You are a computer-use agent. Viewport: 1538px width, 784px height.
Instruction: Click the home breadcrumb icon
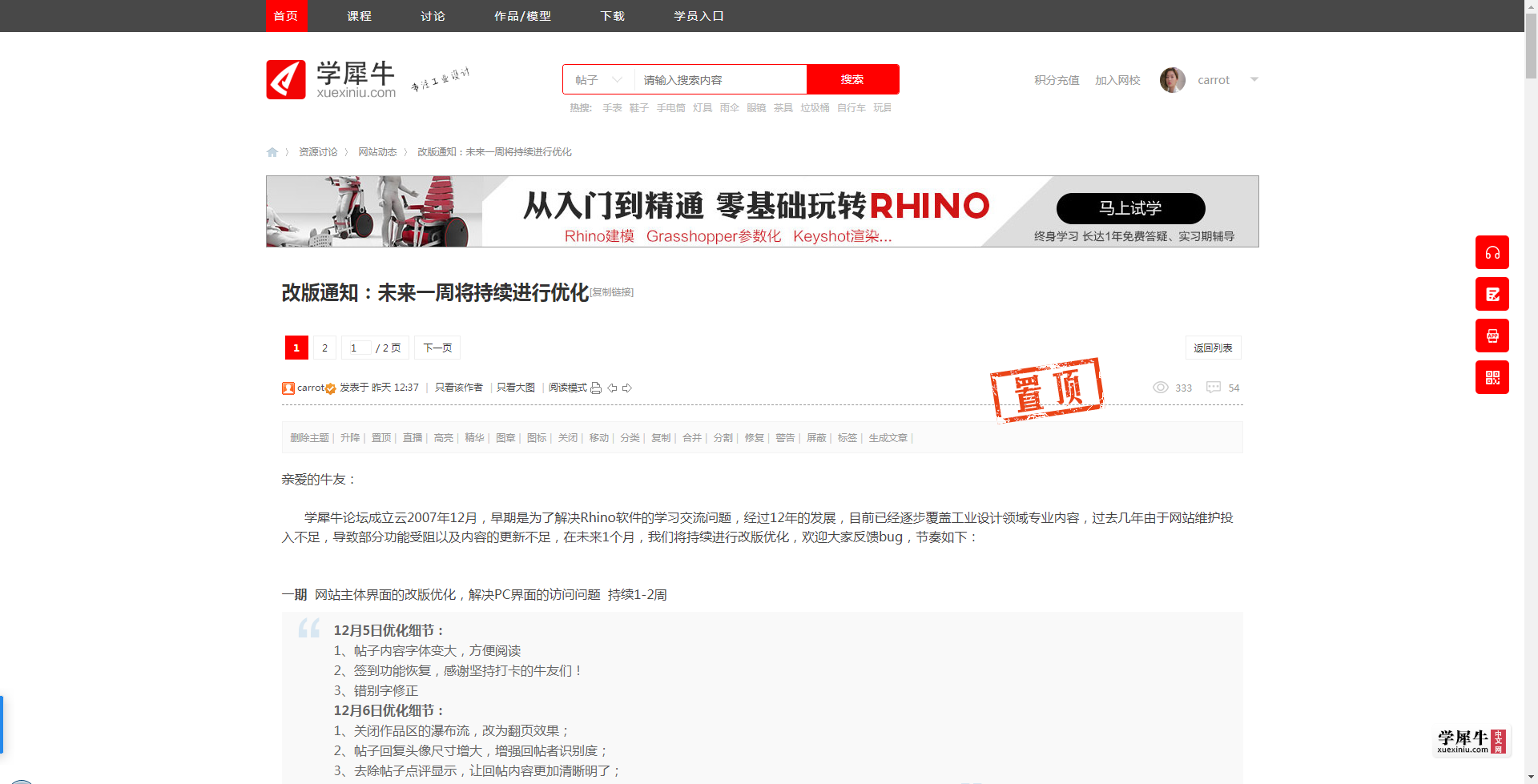click(x=272, y=152)
